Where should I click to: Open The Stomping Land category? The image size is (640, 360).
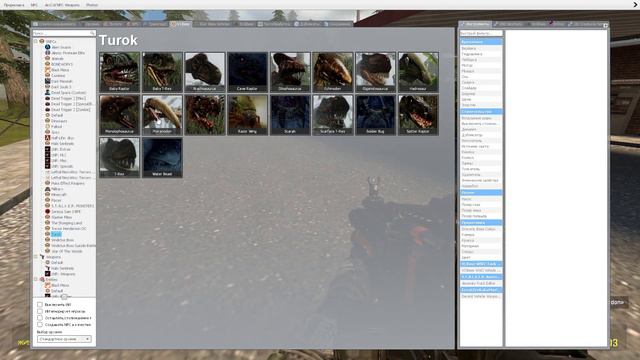click(67, 223)
